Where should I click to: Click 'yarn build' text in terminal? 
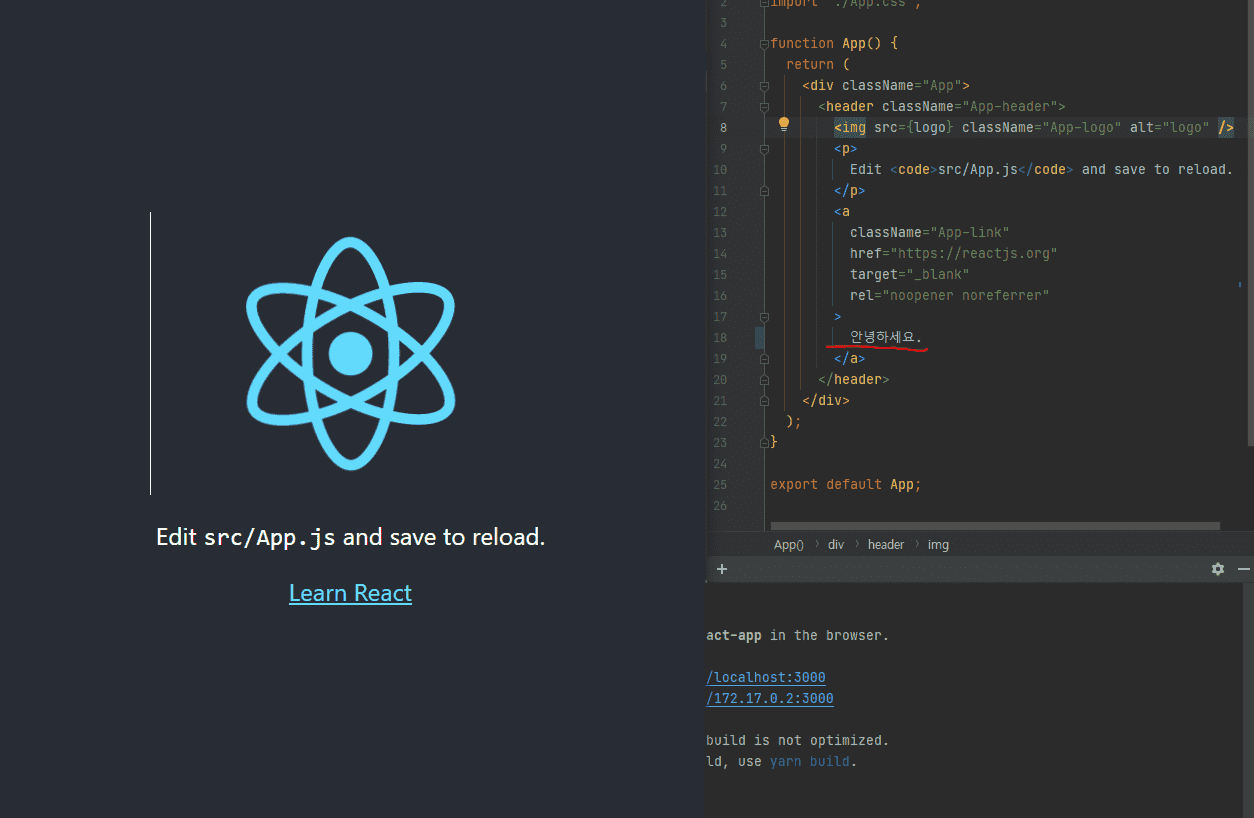click(809, 762)
